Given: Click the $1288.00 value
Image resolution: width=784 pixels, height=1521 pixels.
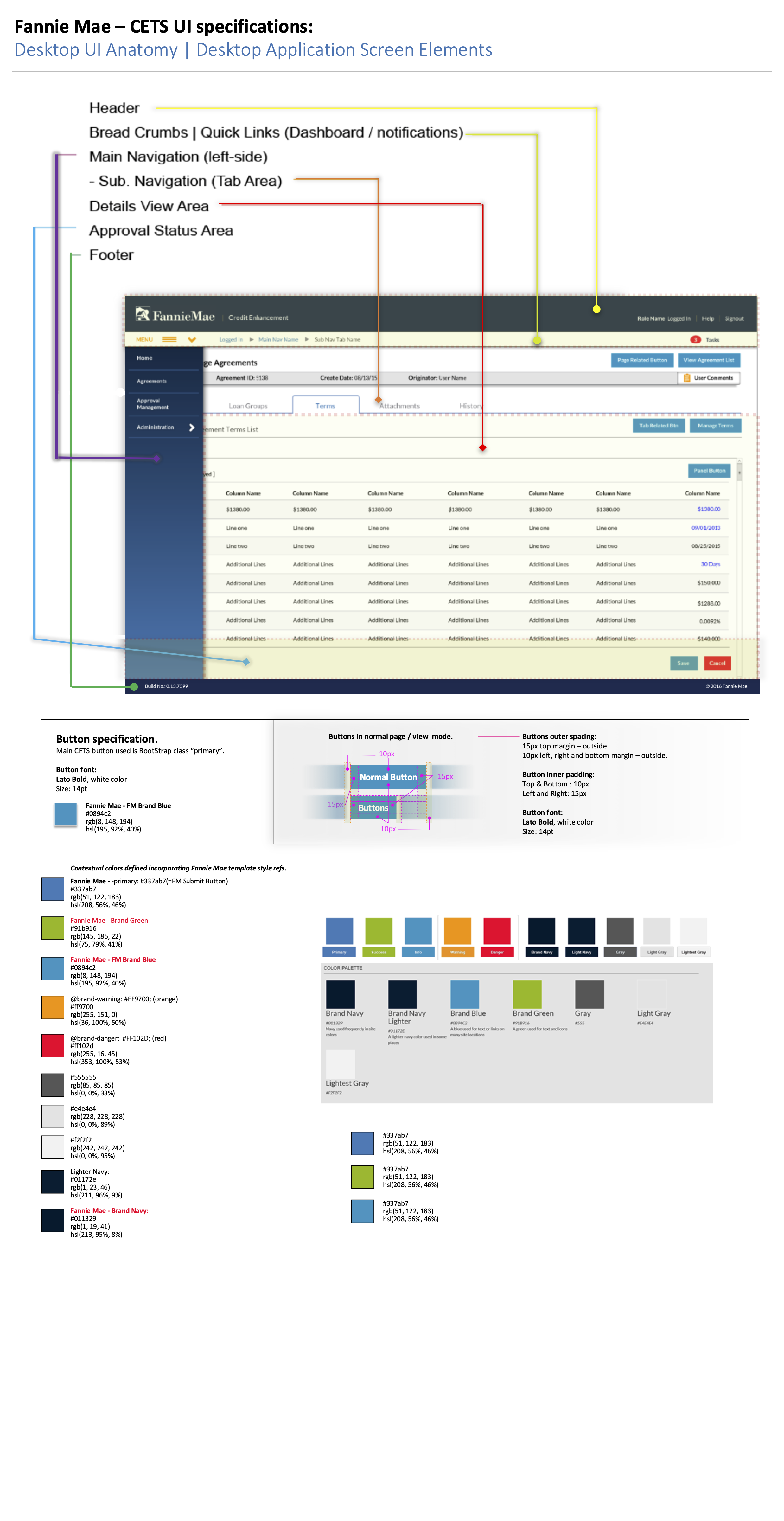Looking at the screenshot, I should 708,603.
